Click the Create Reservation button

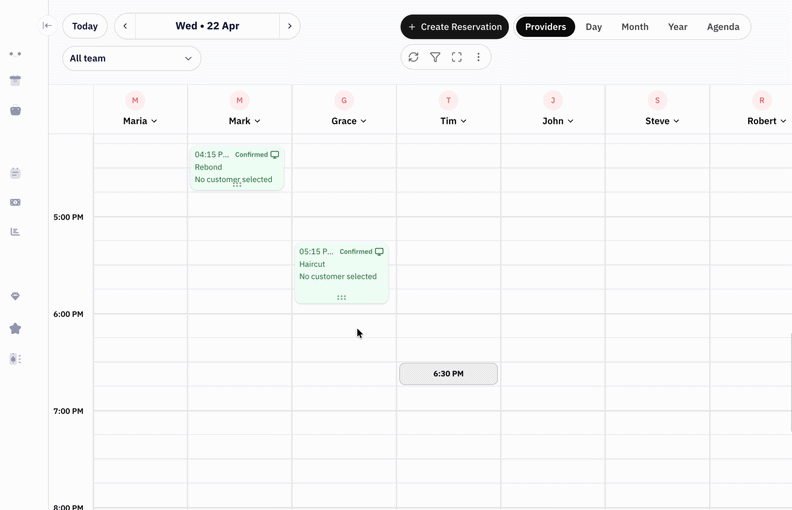(x=455, y=27)
